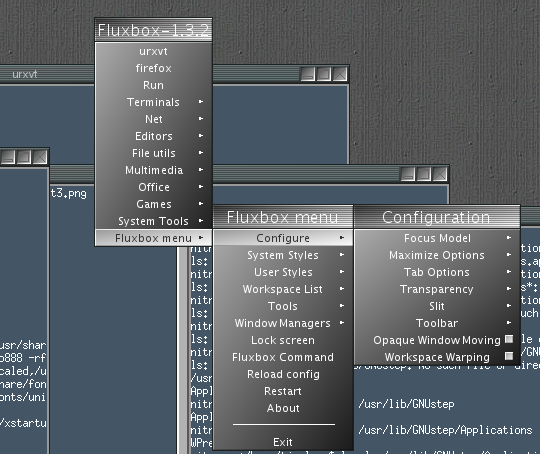Click Reload config
Image resolution: width=540 pixels, height=454 pixels.
[x=283, y=374]
